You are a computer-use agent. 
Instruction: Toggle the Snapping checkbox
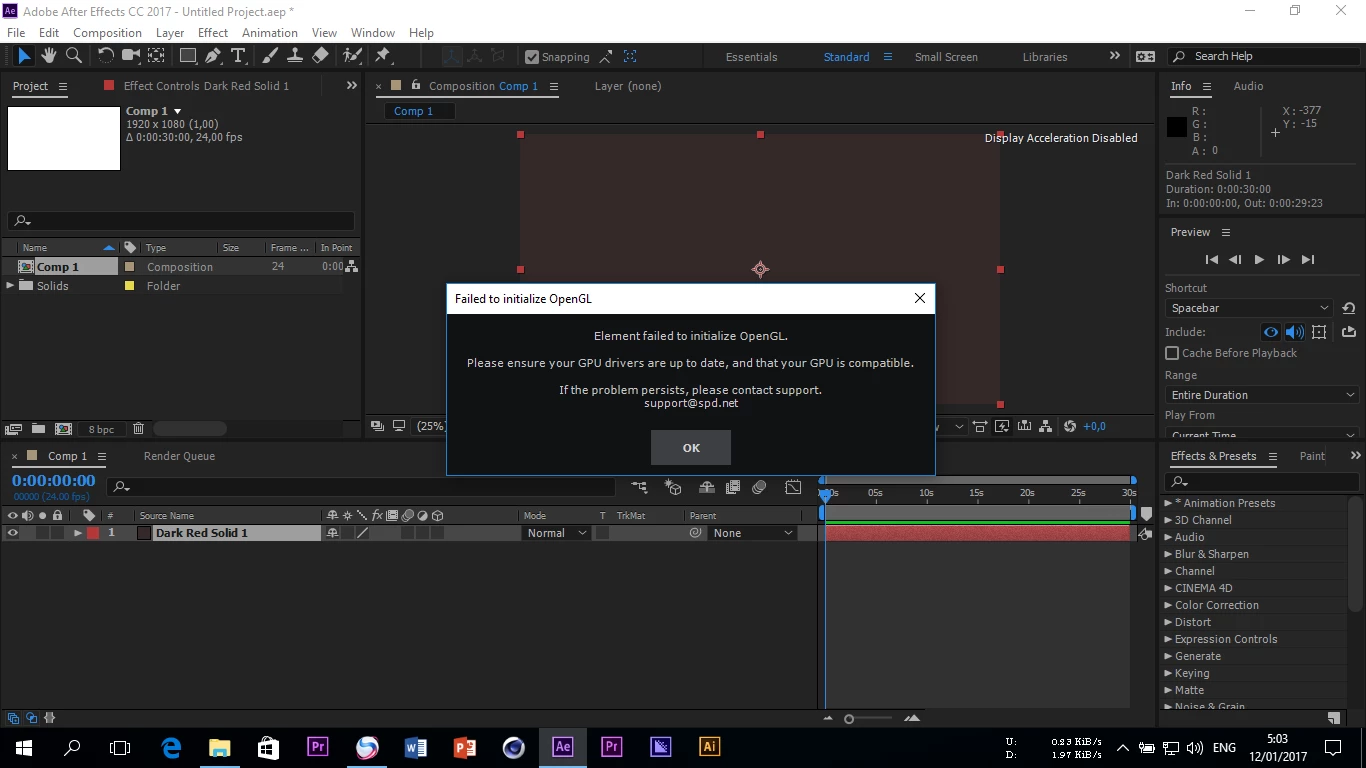point(532,57)
